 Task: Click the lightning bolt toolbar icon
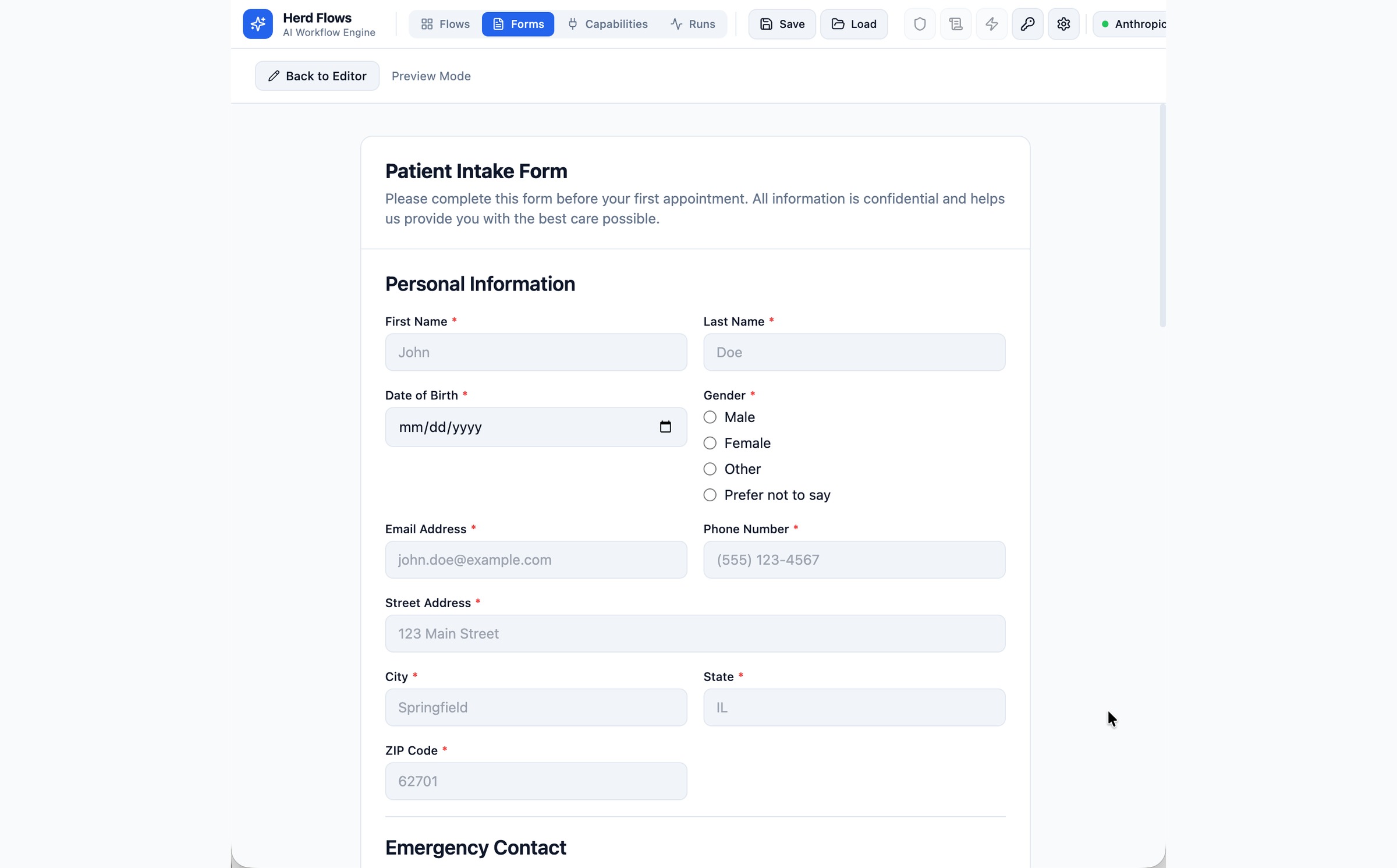pyautogui.click(x=992, y=24)
